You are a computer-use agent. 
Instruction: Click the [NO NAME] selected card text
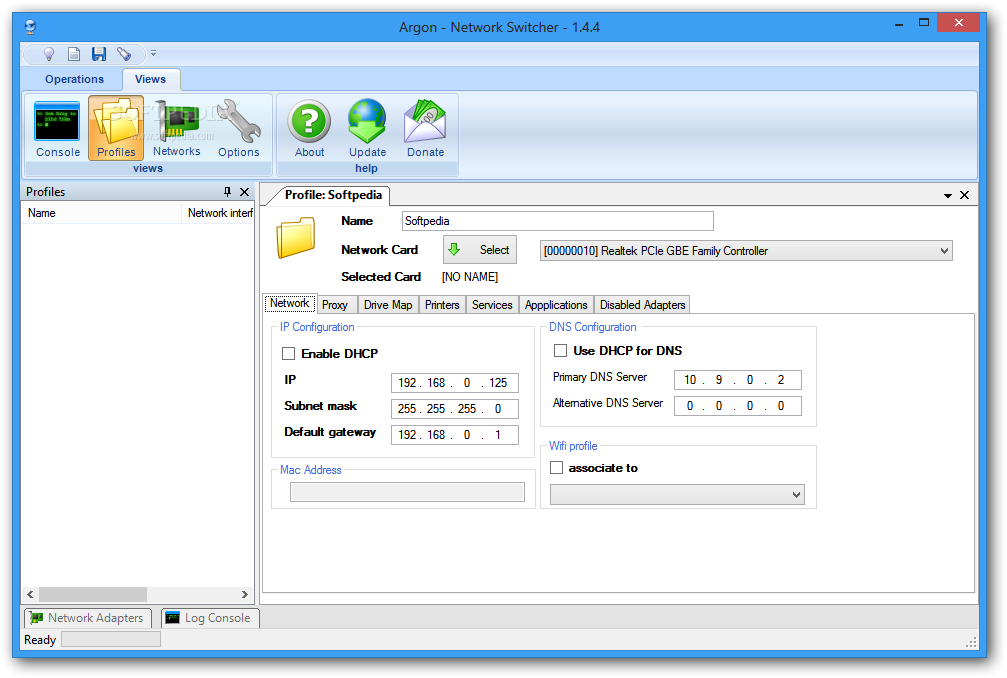[469, 277]
